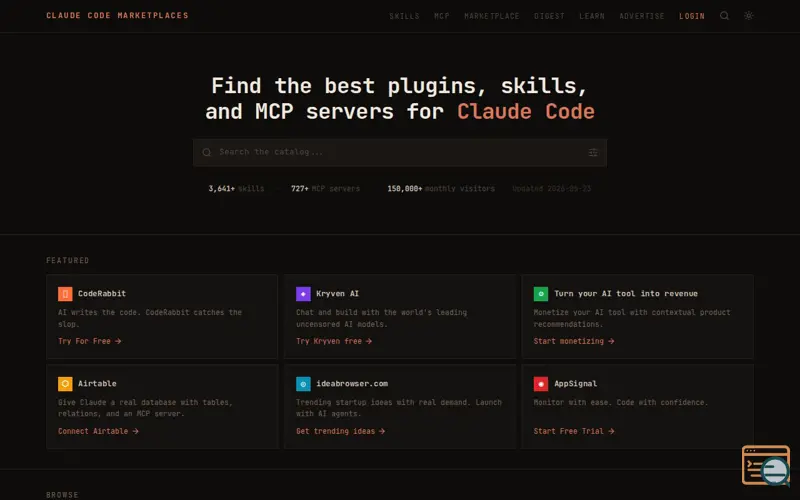Viewport: 800px width, 500px height.
Task: Click the orange CodeRabbit logo icon
Action: (65, 294)
